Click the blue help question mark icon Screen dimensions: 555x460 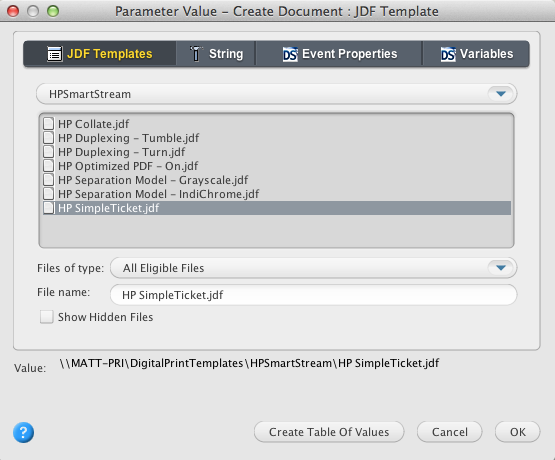23,432
